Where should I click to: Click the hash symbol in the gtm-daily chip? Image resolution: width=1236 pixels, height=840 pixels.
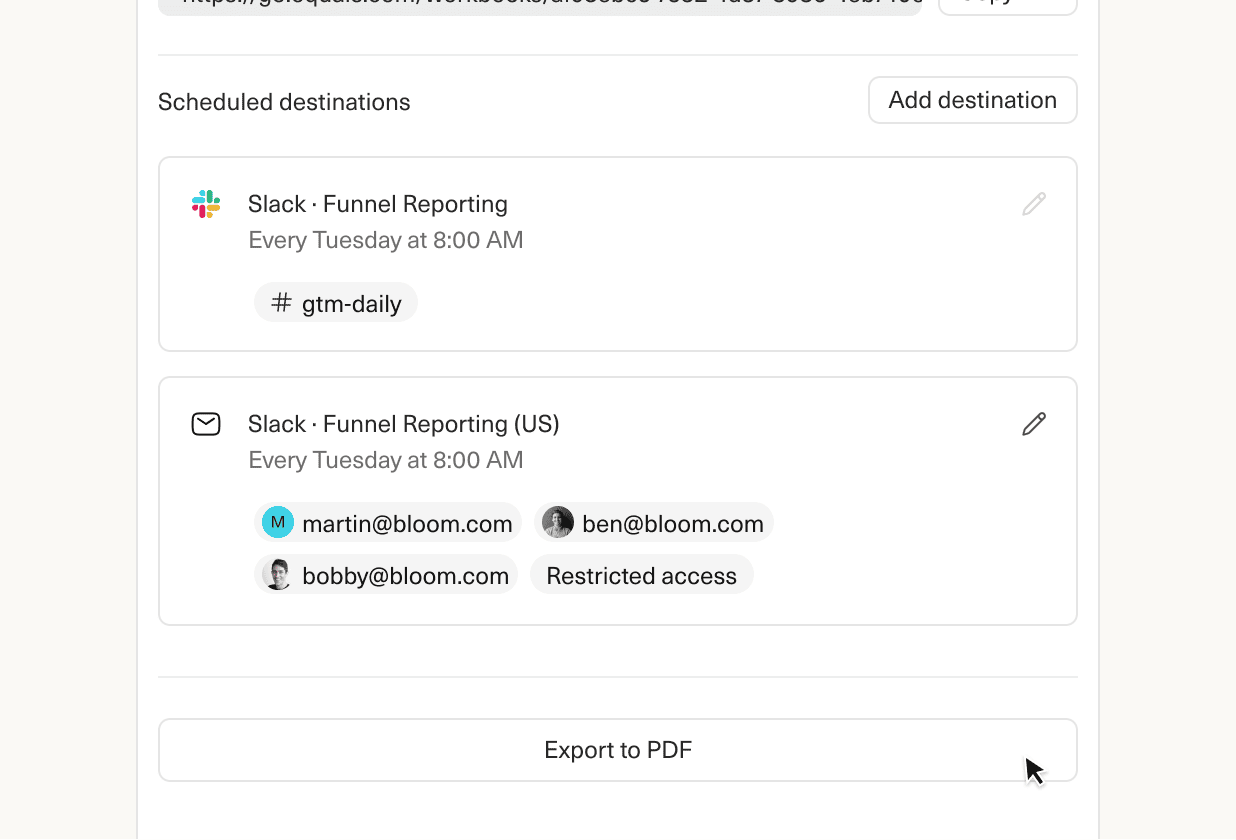[x=280, y=301]
